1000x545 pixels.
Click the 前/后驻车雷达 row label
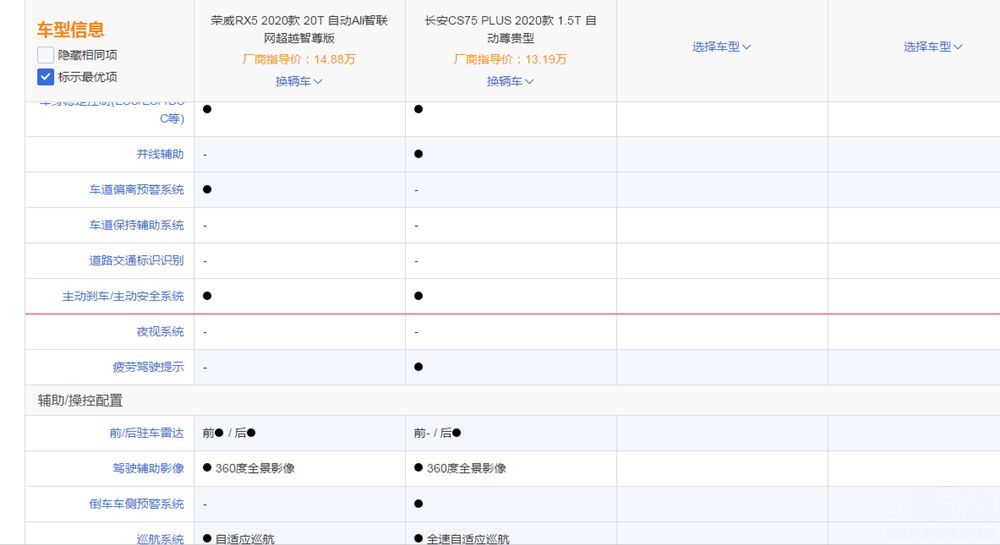[147, 433]
